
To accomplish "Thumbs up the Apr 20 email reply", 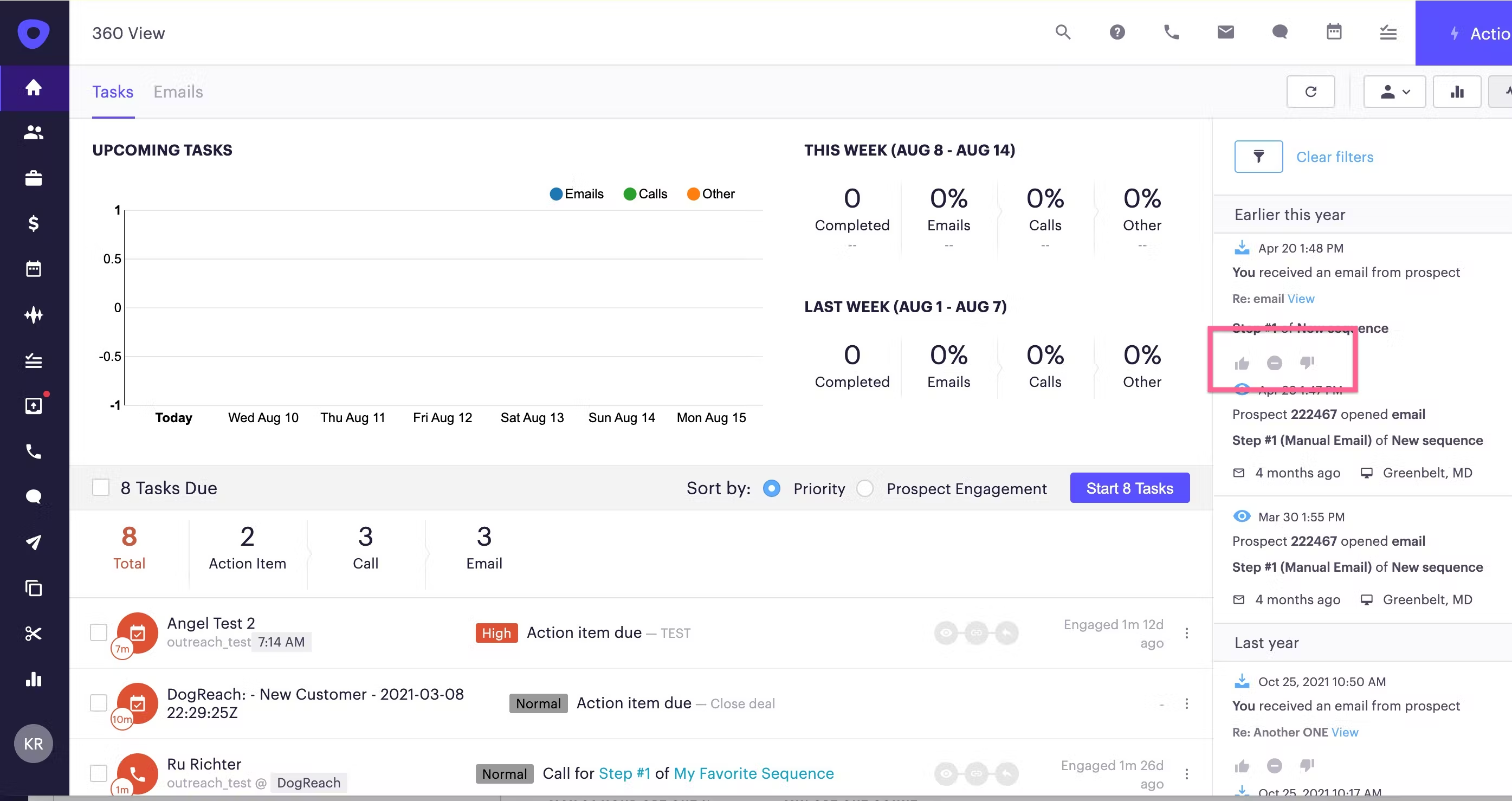I will (x=1242, y=364).
